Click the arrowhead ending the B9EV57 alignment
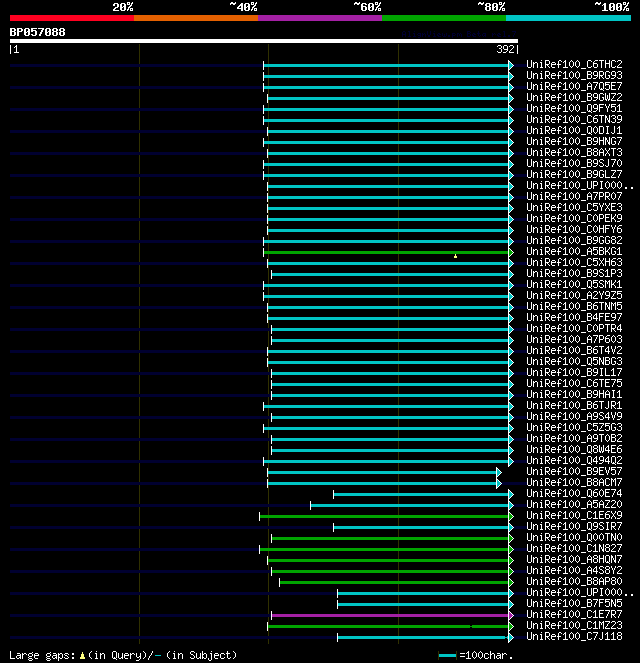 click(499, 472)
